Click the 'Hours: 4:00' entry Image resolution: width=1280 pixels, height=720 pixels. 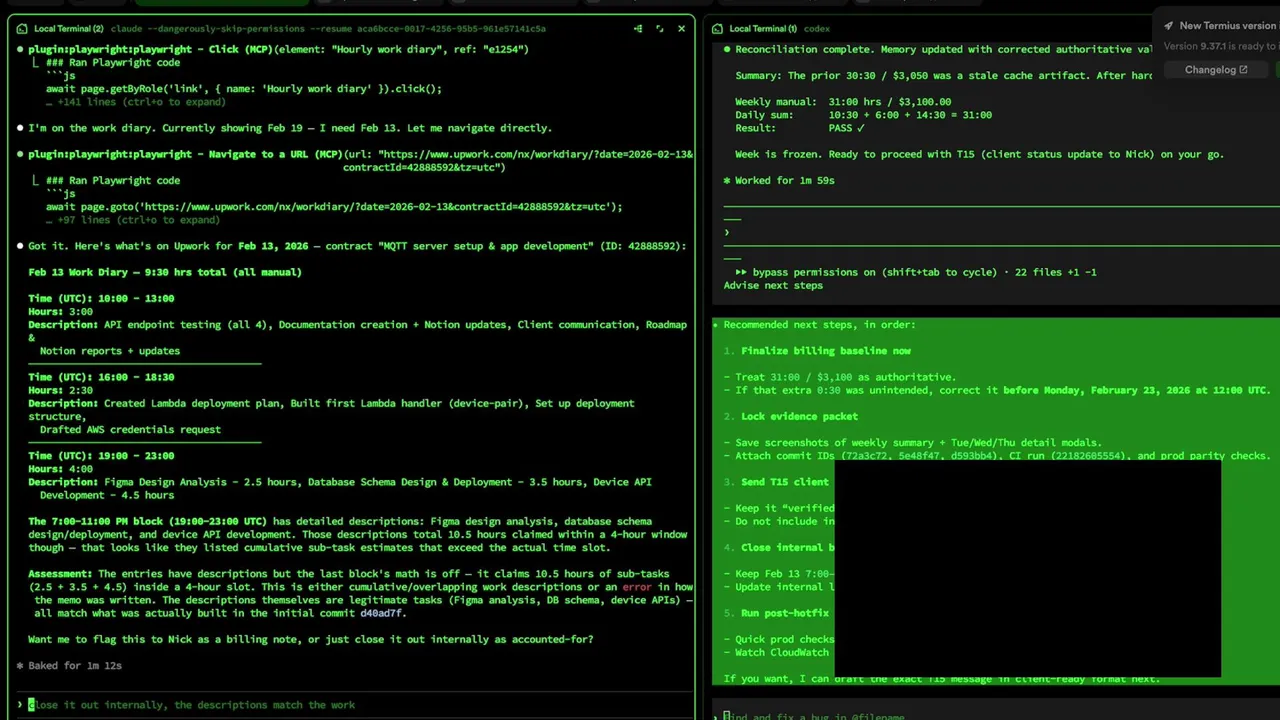click(x=60, y=469)
